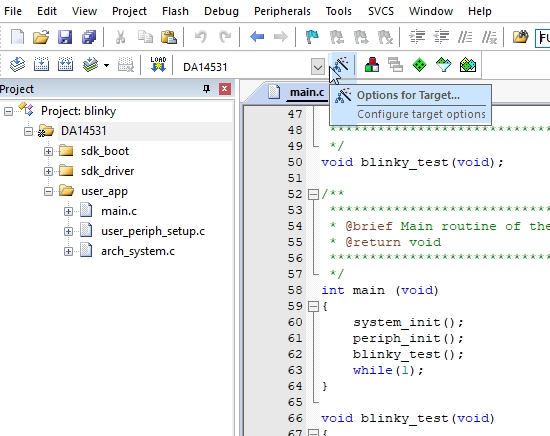Image resolution: width=550 pixels, height=436 pixels.
Task: Open the Debug menu
Action: (x=221, y=11)
